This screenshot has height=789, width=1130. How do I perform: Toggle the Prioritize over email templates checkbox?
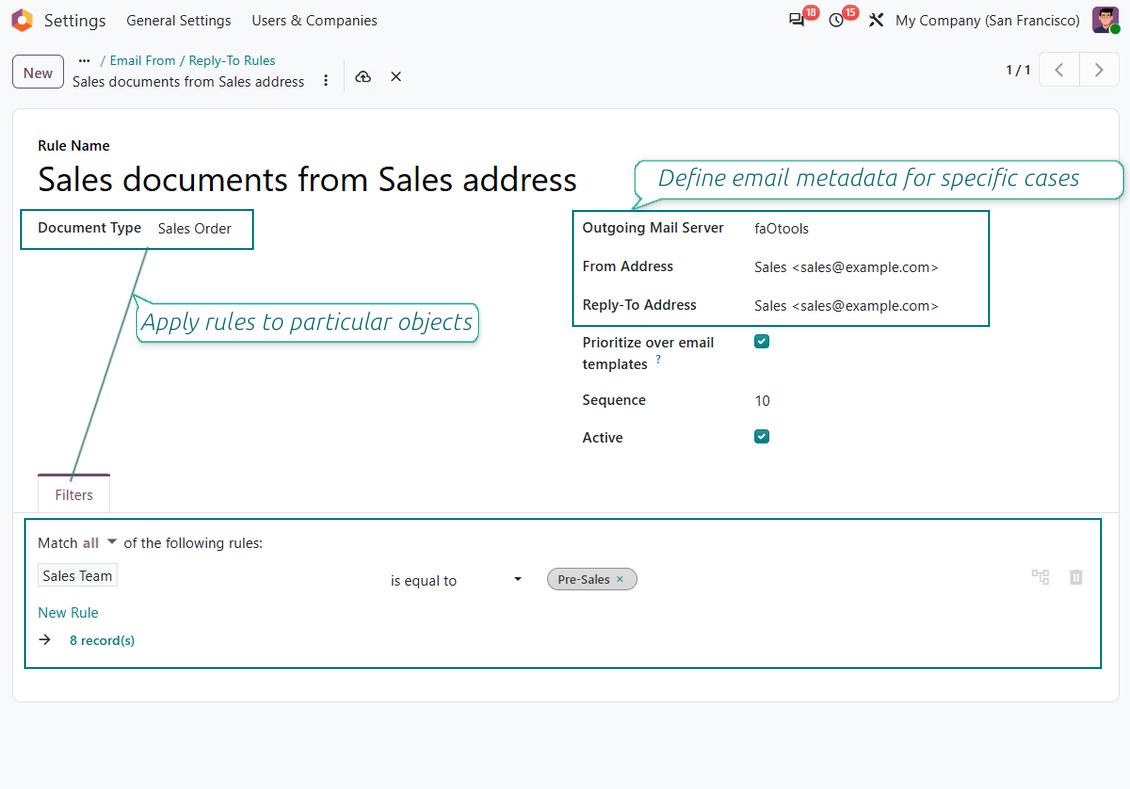pos(762,342)
